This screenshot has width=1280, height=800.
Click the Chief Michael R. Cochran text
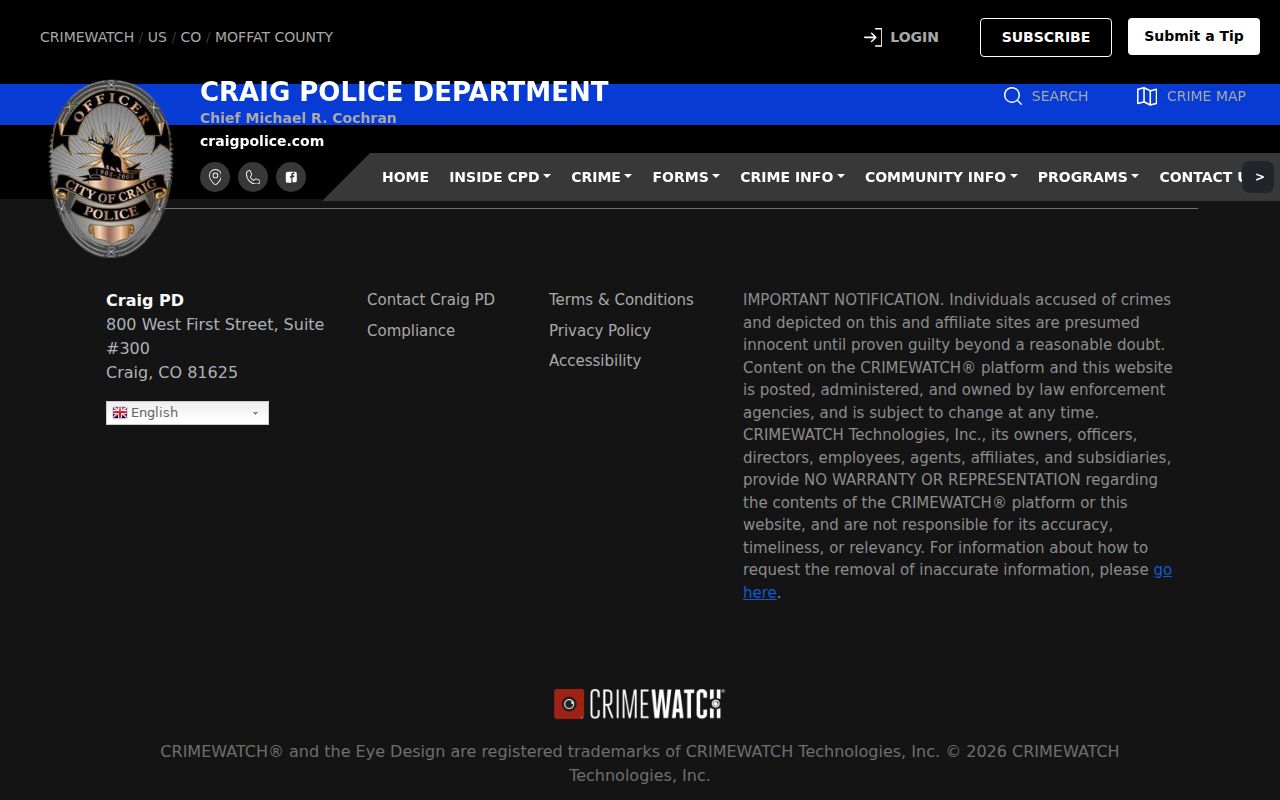[298, 118]
